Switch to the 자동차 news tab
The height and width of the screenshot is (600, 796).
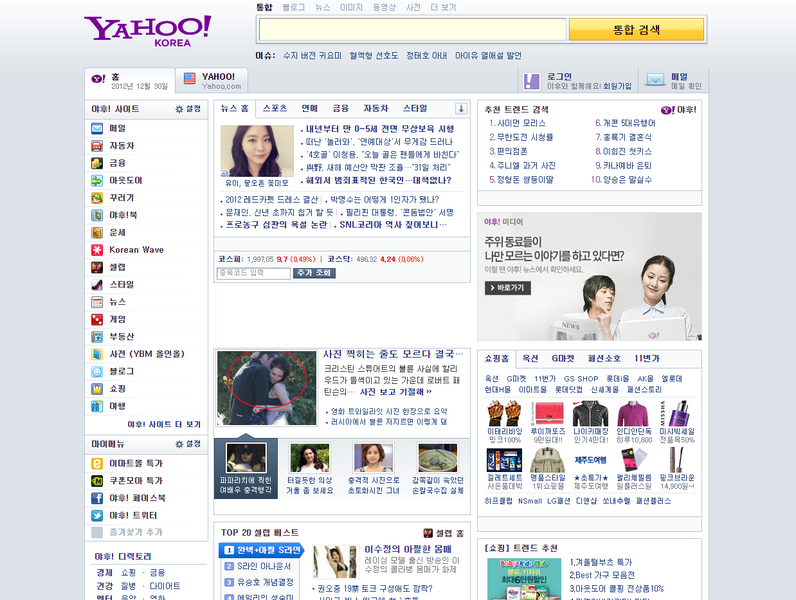pyautogui.click(x=376, y=108)
